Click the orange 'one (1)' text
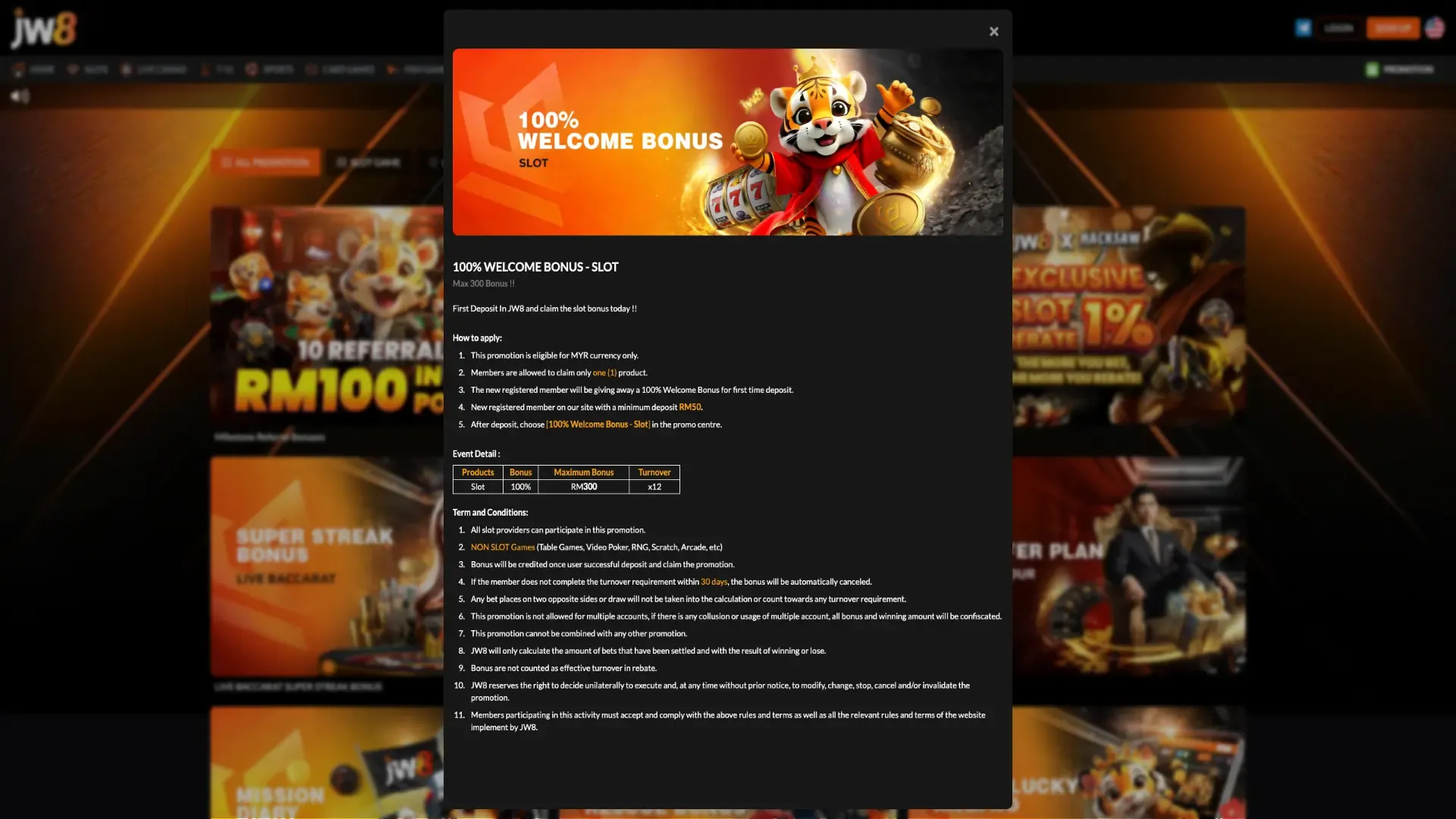Image resolution: width=1456 pixels, height=819 pixels. coord(604,373)
